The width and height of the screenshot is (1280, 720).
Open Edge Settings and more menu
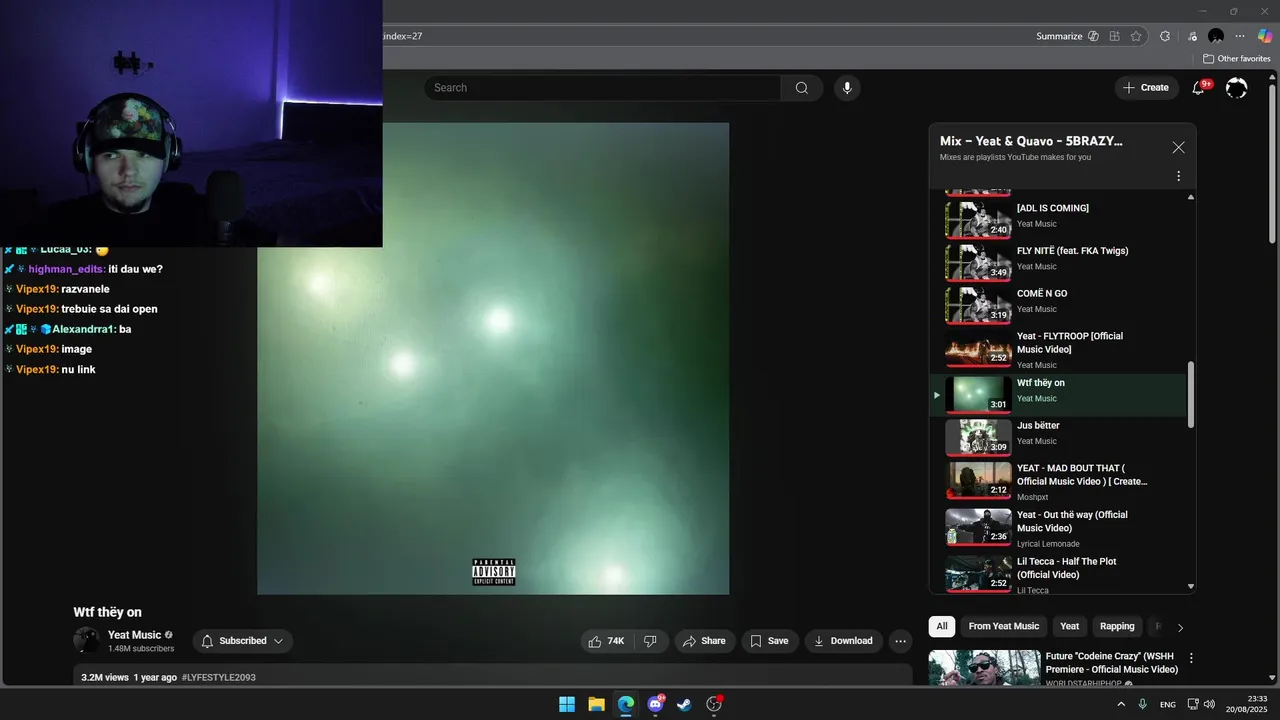click(x=1240, y=36)
